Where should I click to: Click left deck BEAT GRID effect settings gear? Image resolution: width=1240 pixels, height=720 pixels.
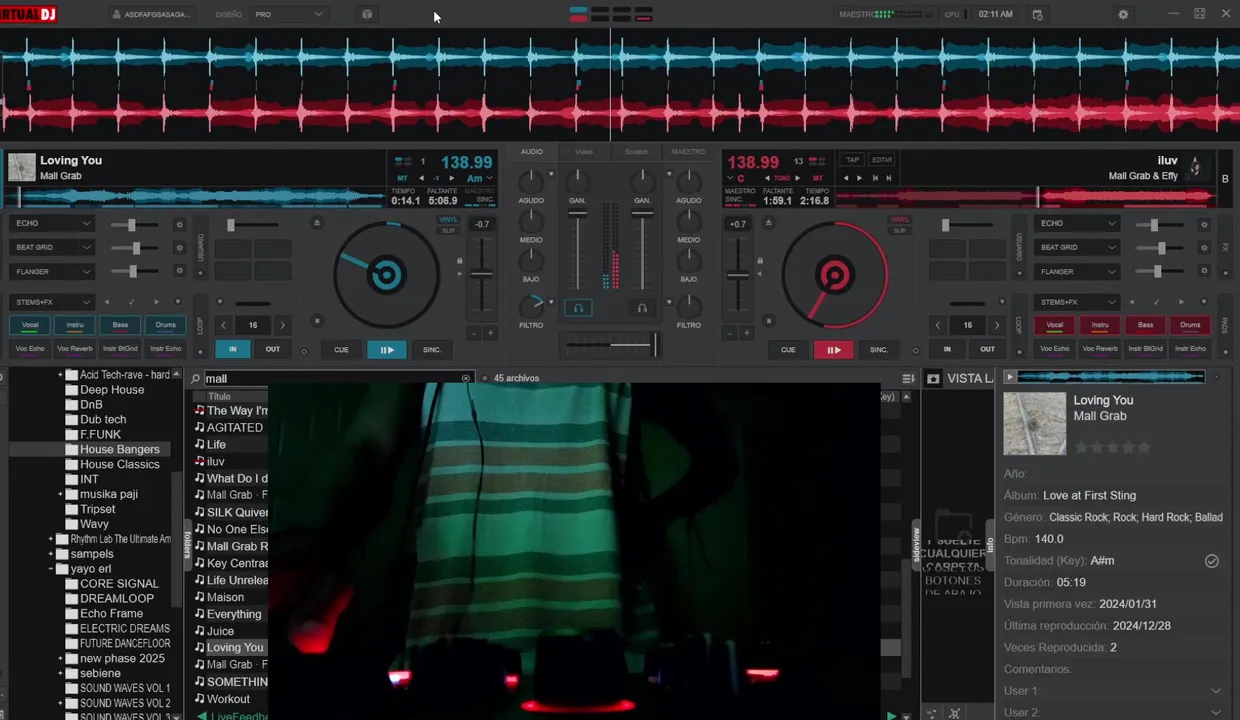click(x=180, y=248)
